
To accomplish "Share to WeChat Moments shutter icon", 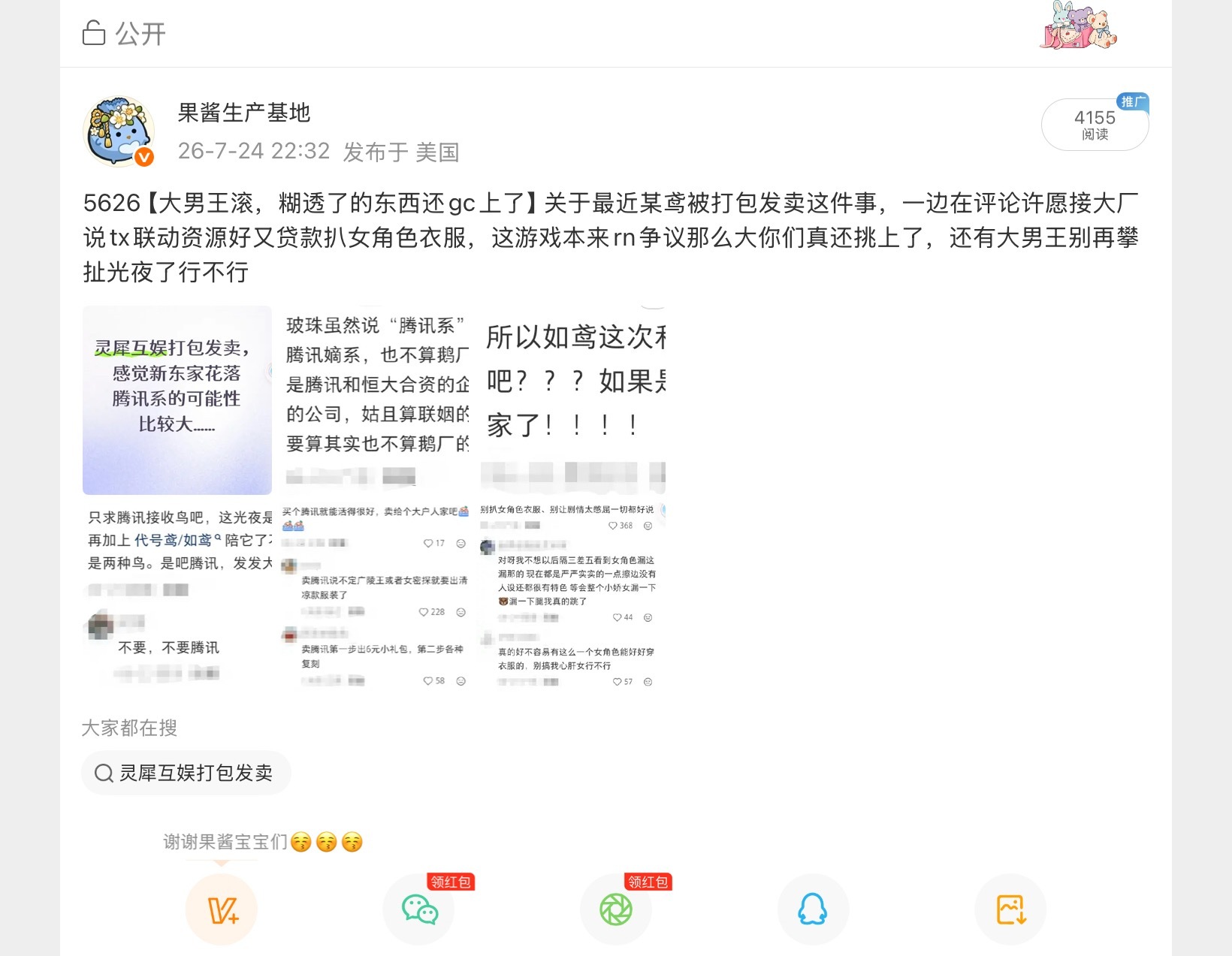I will (x=616, y=909).
